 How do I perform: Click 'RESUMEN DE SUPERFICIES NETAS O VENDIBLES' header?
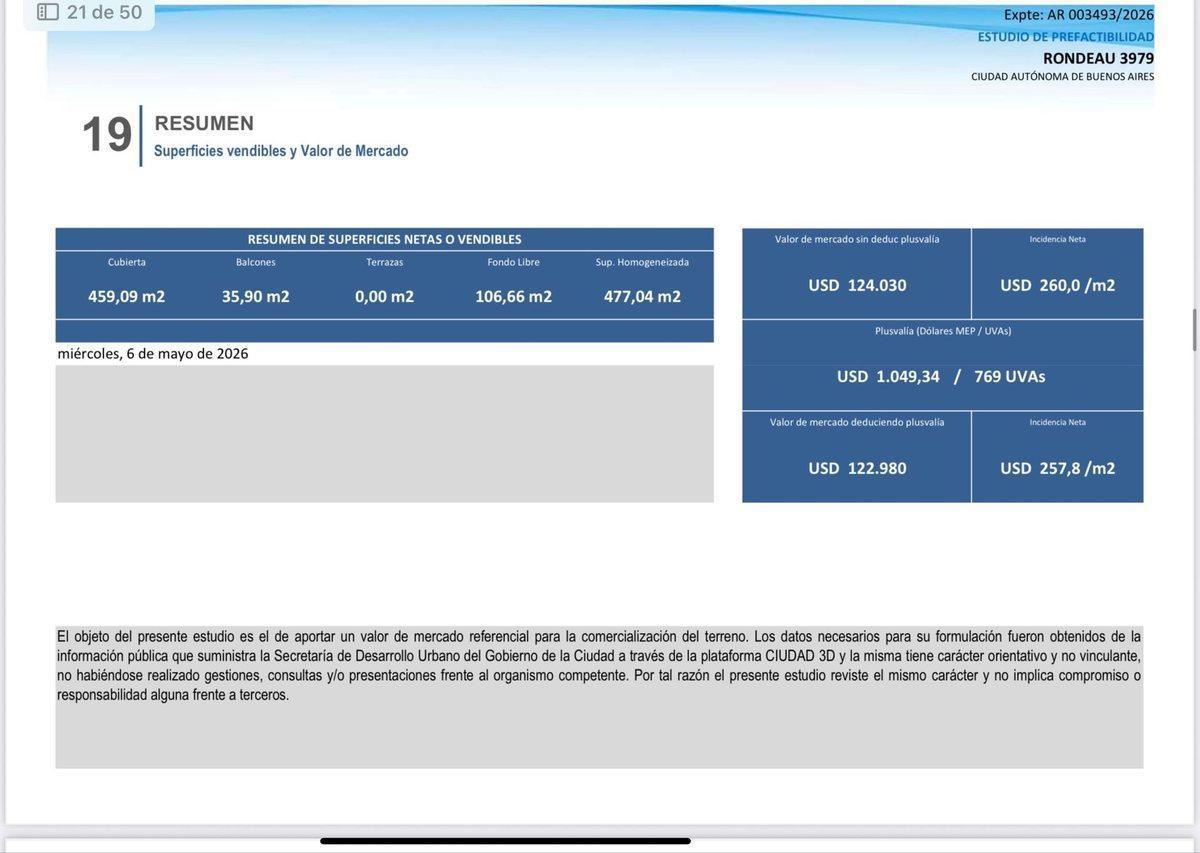(385, 239)
